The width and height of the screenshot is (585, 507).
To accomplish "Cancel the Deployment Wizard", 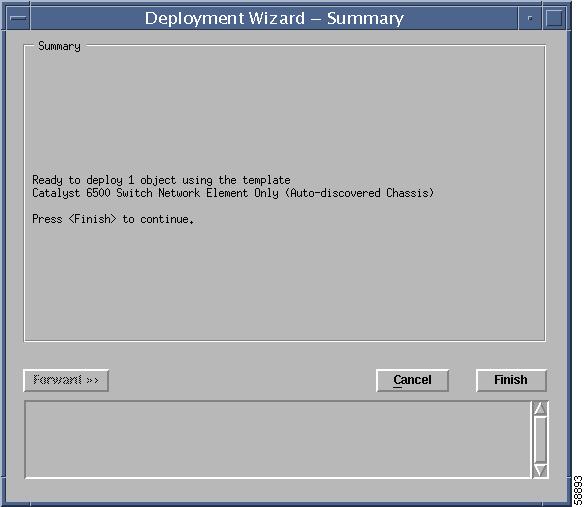I will (412, 380).
